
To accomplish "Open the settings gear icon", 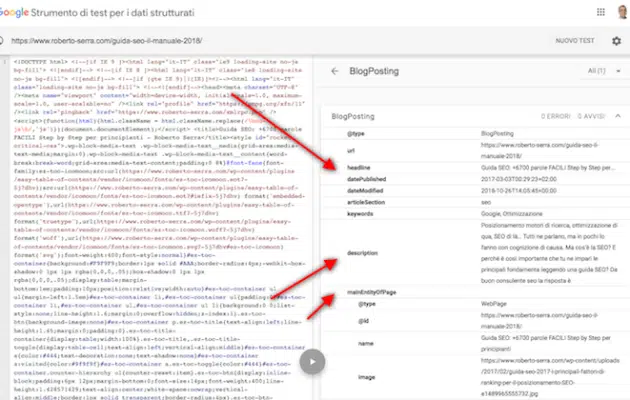I will [616, 41].
